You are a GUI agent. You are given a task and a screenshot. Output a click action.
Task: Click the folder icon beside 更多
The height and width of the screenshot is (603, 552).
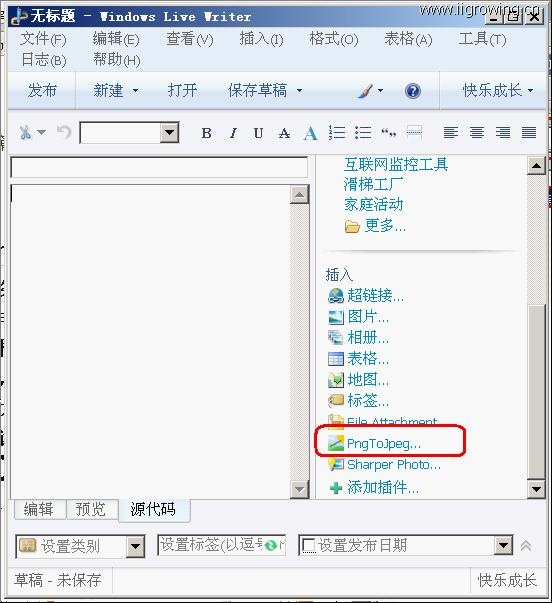[352, 227]
